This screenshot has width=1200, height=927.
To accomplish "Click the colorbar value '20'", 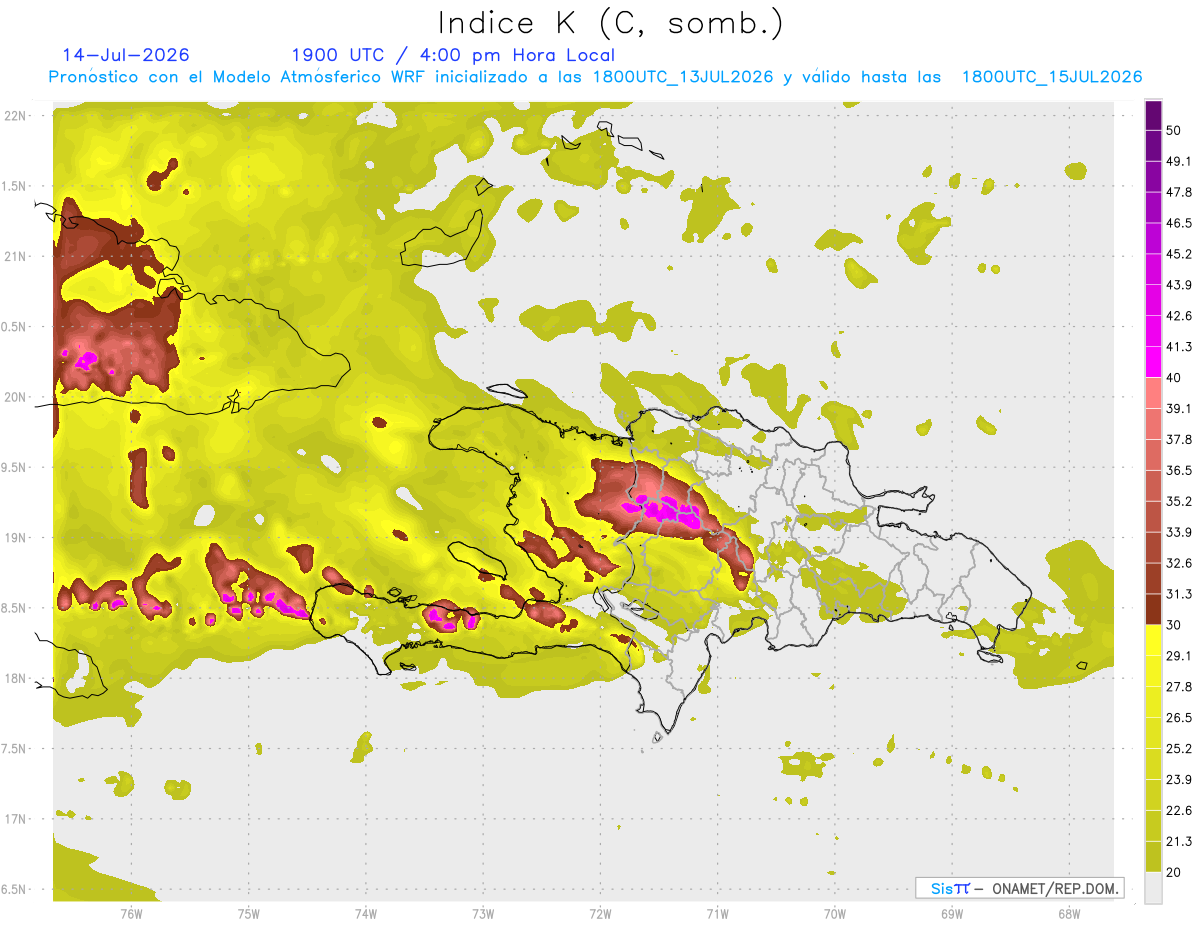I will pos(1175,872).
